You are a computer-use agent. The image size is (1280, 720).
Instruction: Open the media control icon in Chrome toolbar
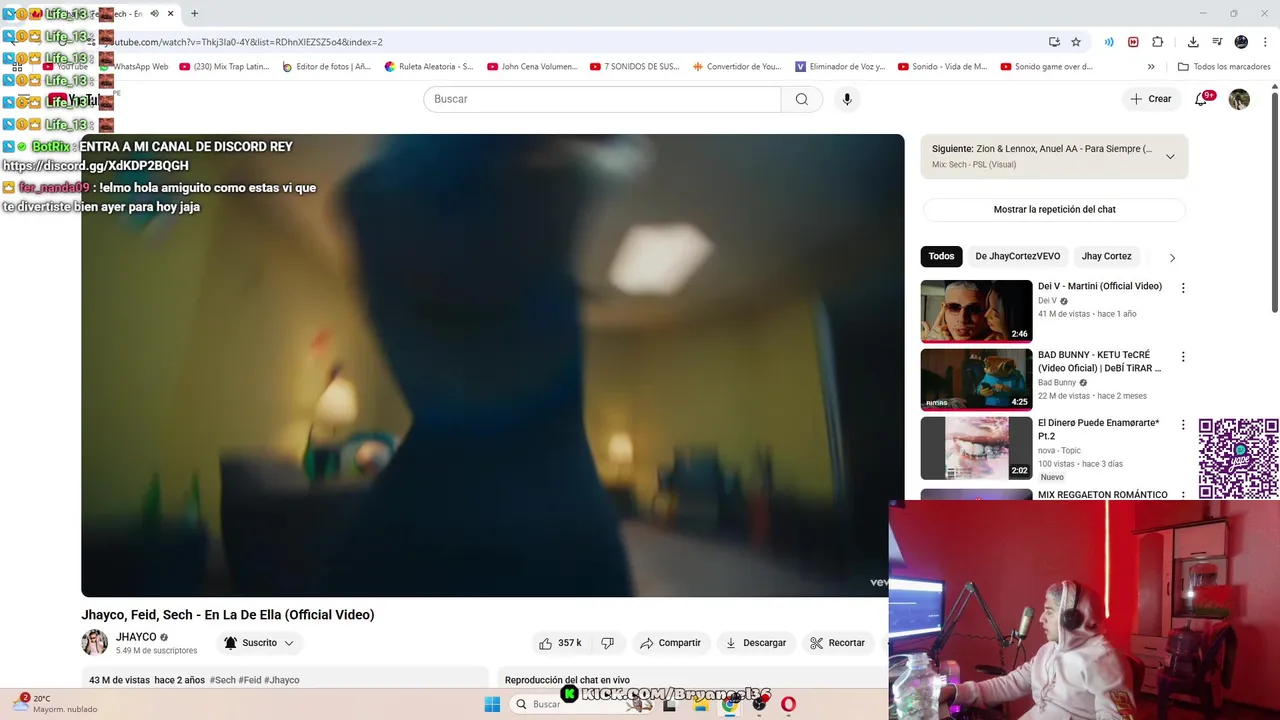click(1217, 42)
